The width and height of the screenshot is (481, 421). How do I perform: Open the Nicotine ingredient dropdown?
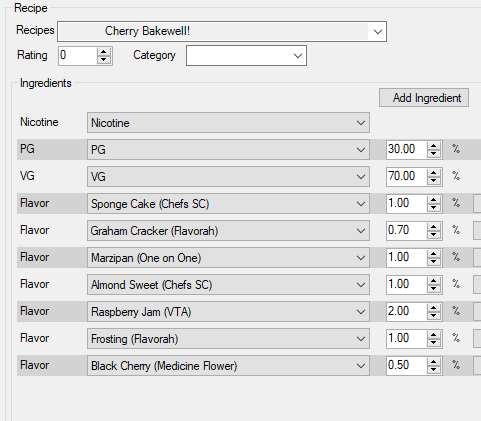click(x=228, y=123)
